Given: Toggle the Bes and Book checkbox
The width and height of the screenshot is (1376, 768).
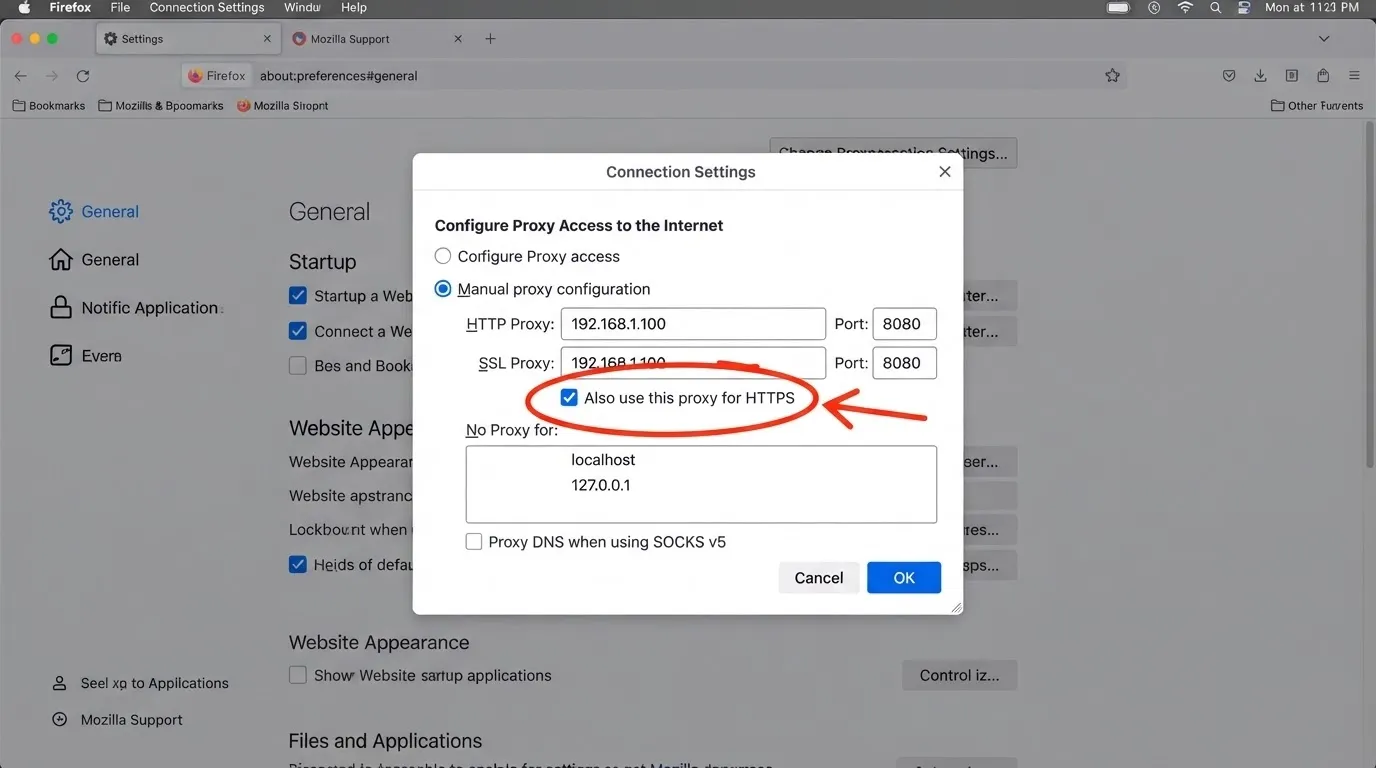Looking at the screenshot, I should pos(297,365).
